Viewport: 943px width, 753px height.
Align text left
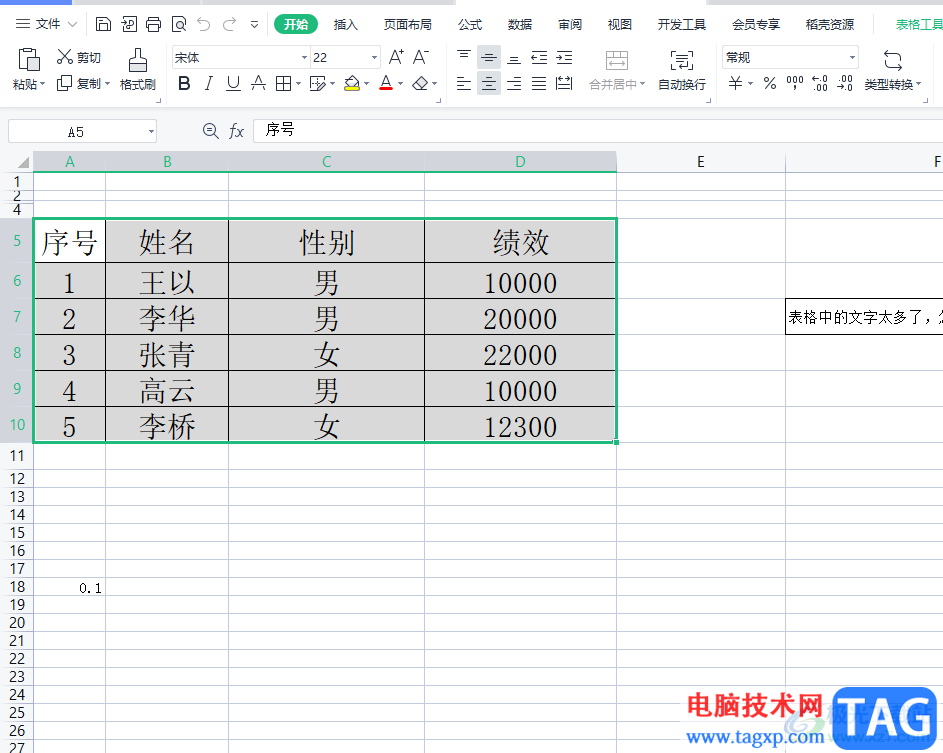tap(464, 83)
